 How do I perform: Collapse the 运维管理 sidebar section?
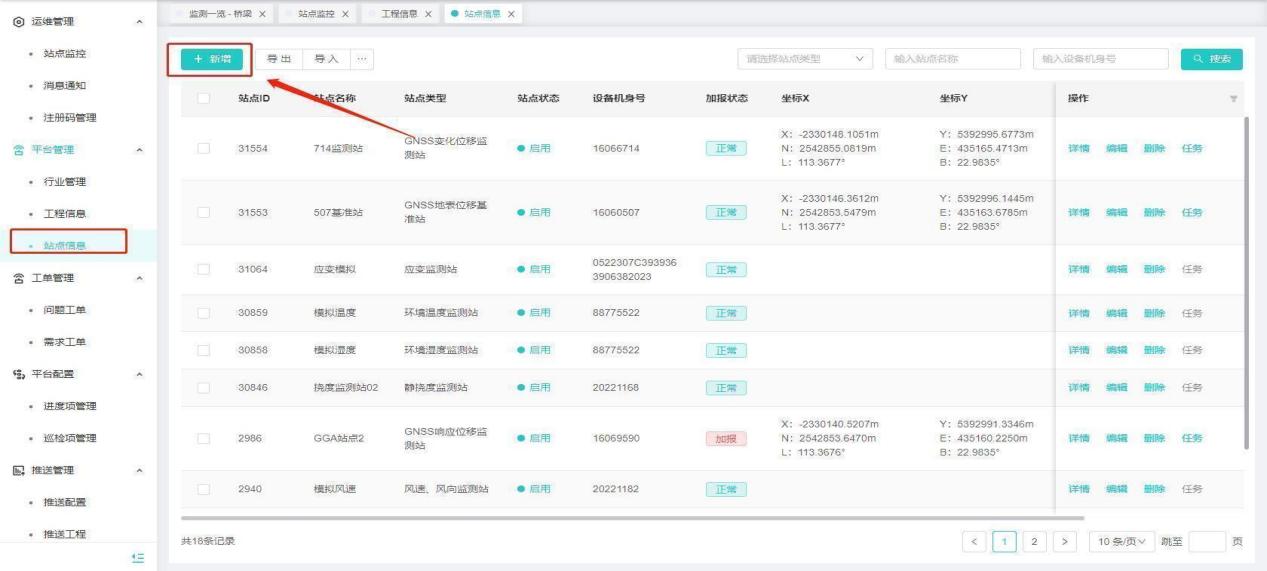click(138, 21)
